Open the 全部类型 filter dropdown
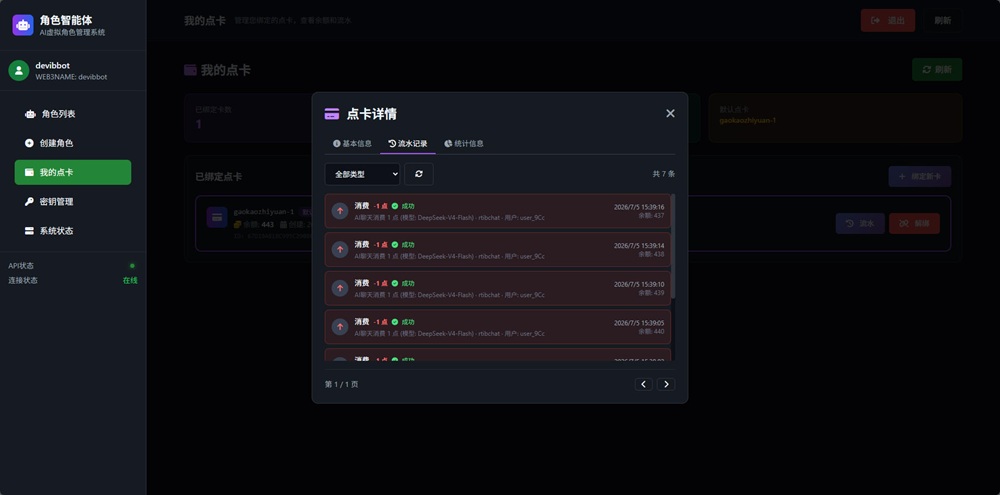 pyautogui.click(x=362, y=174)
